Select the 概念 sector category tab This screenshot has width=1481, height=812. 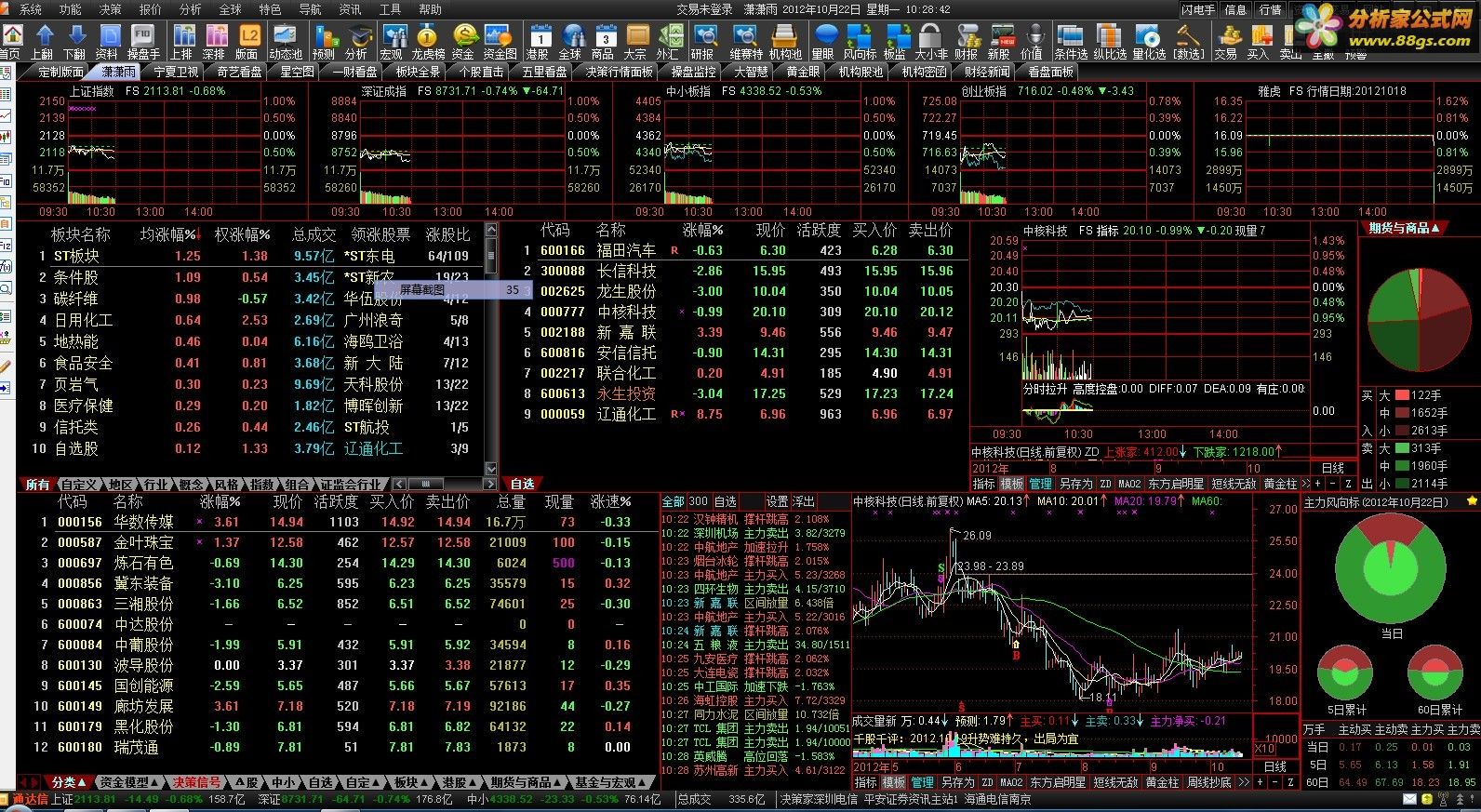pyautogui.click(x=191, y=485)
